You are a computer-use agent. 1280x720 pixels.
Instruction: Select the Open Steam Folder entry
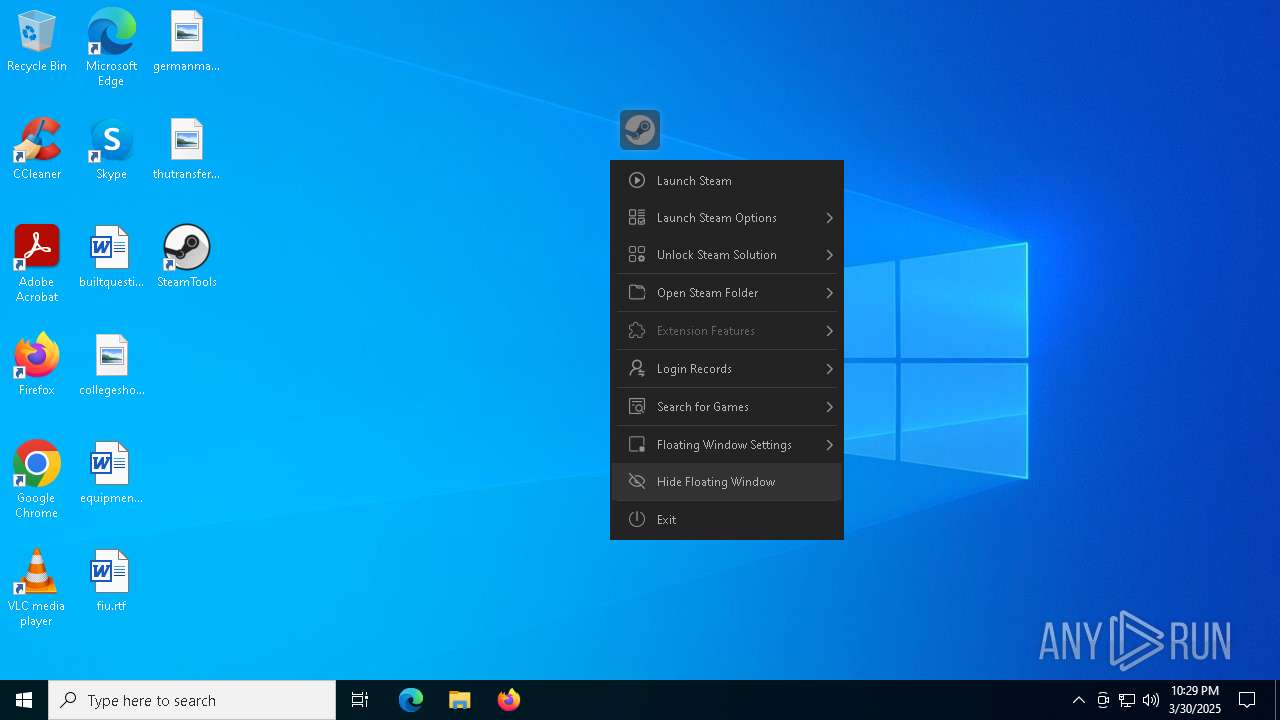coord(727,293)
